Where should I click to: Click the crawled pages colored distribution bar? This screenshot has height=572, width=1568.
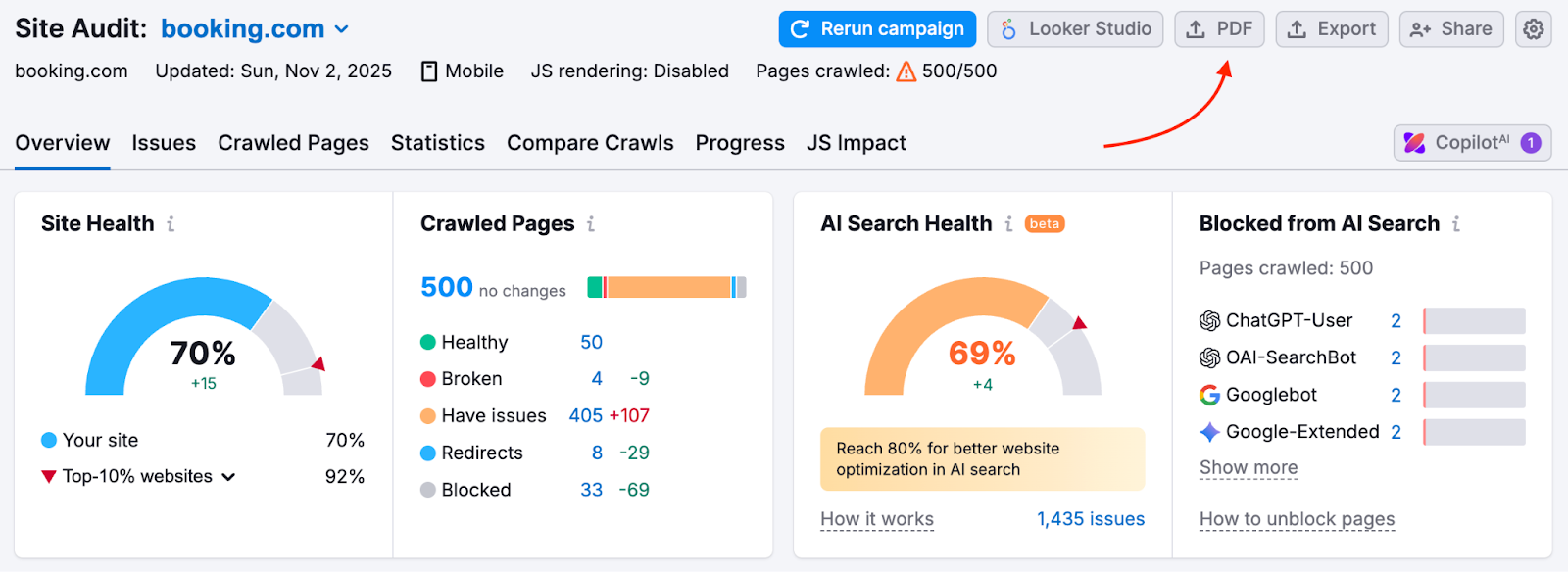[666, 287]
